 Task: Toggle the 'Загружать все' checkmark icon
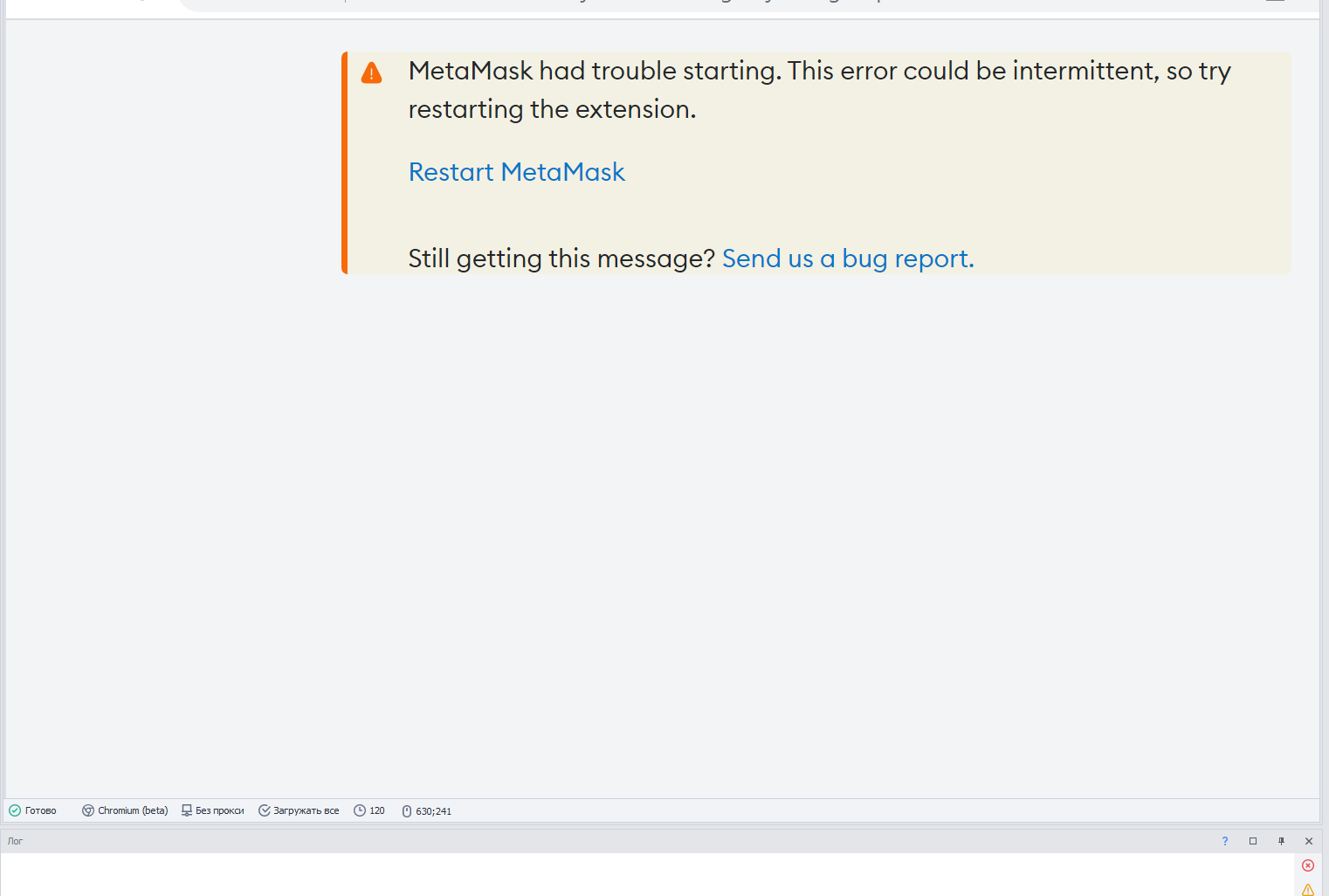point(265,810)
